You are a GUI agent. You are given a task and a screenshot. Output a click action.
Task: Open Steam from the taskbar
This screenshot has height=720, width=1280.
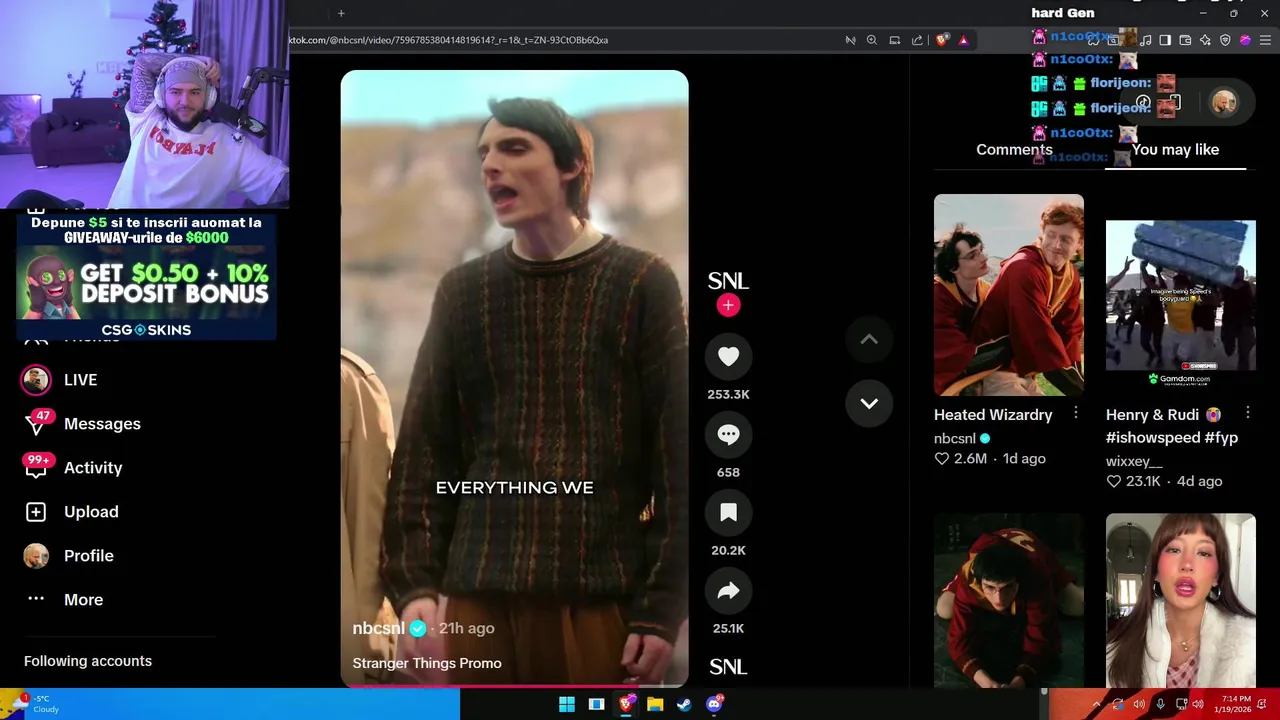(684, 704)
